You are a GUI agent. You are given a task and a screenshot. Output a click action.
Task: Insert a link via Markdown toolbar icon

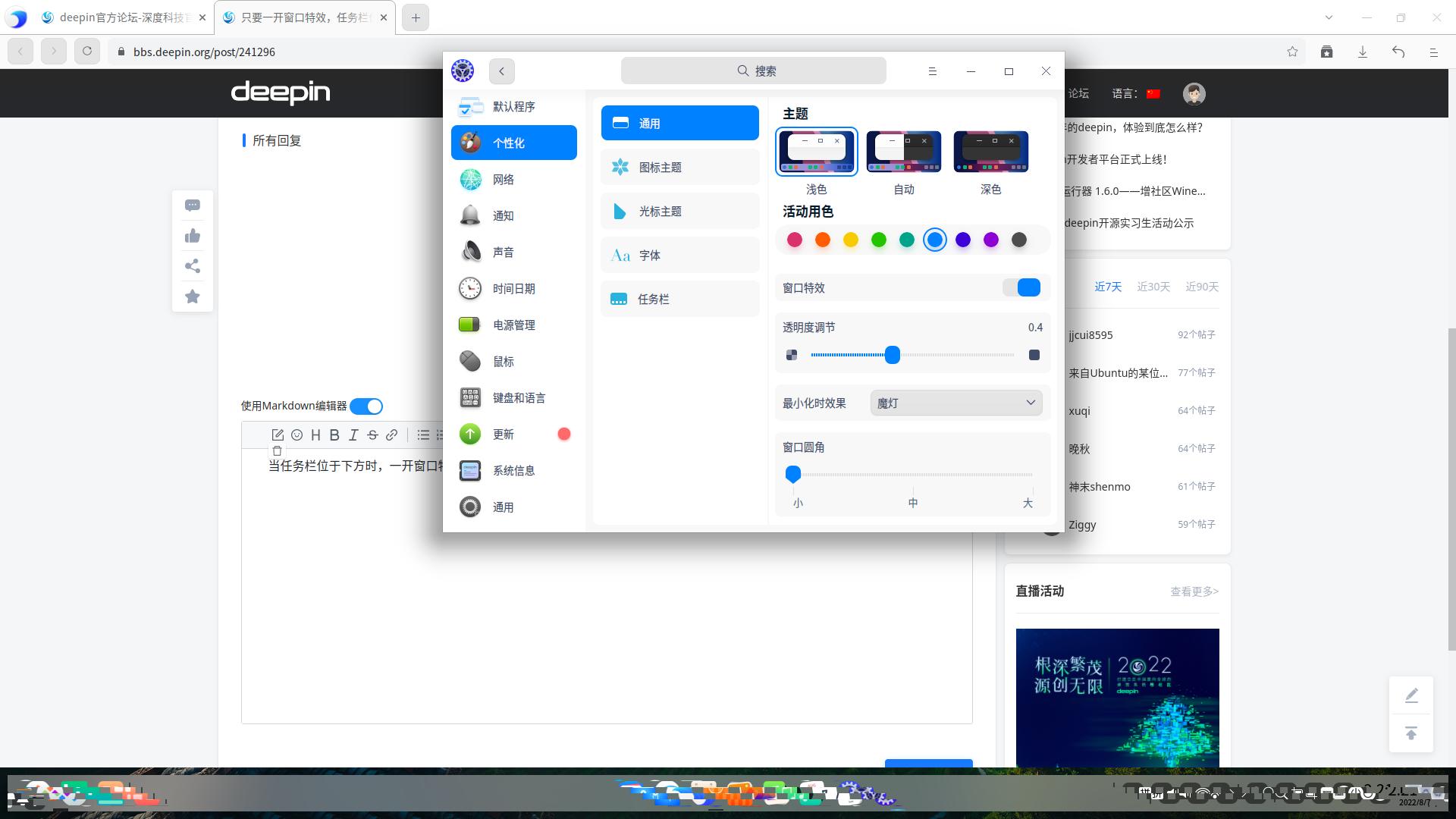pos(391,435)
